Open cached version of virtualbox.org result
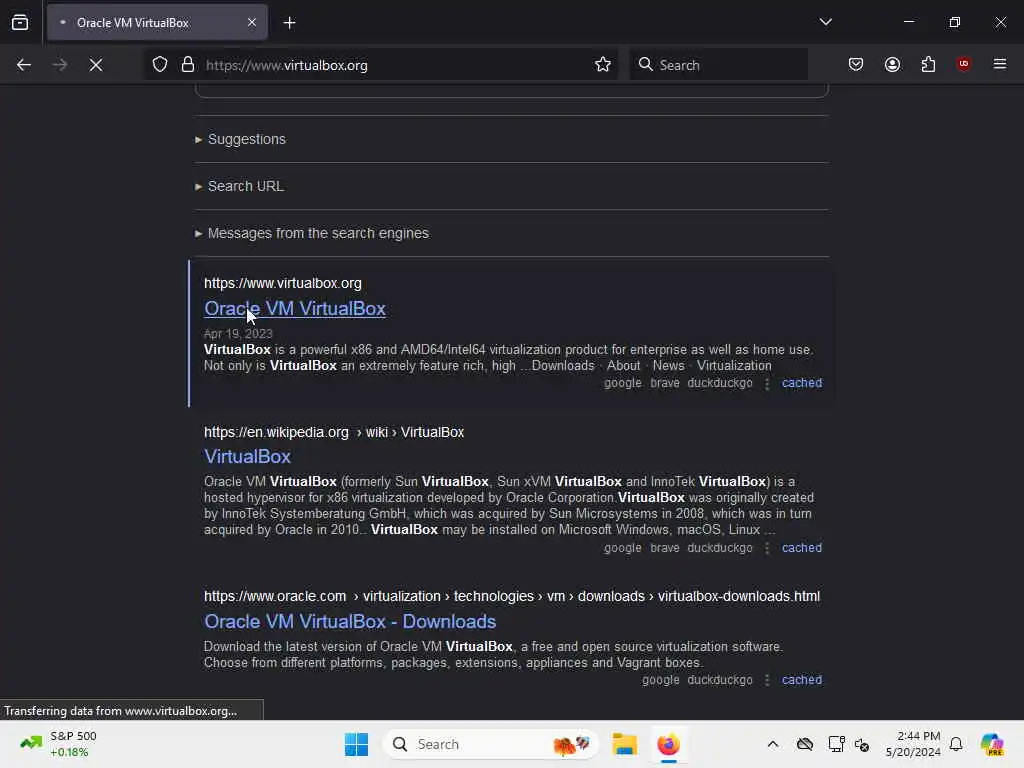1024x768 pixels. [x=802, y=383]
